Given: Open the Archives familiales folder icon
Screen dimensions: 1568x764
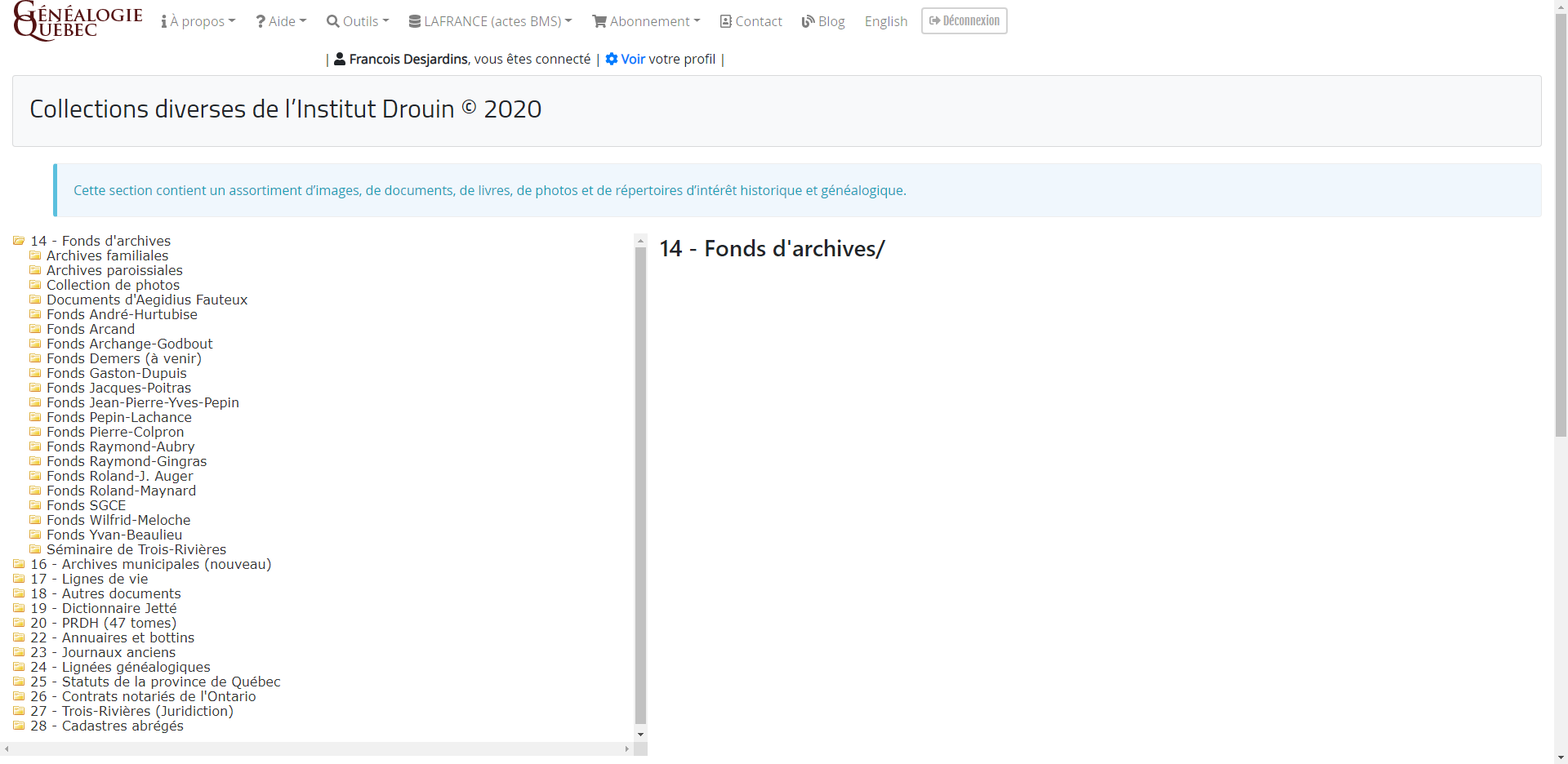Looking at the screenshot, I should [35, 255].
